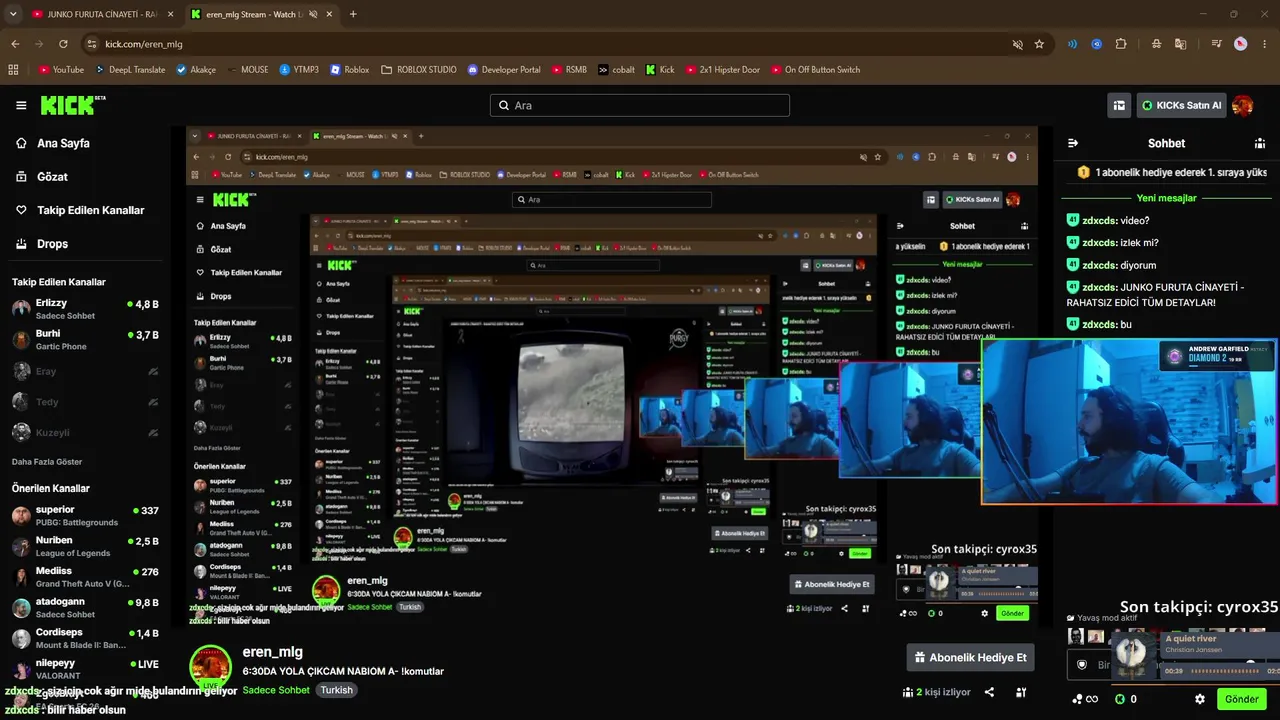Open eren_mlg's streamer avatar

[210, 667]
